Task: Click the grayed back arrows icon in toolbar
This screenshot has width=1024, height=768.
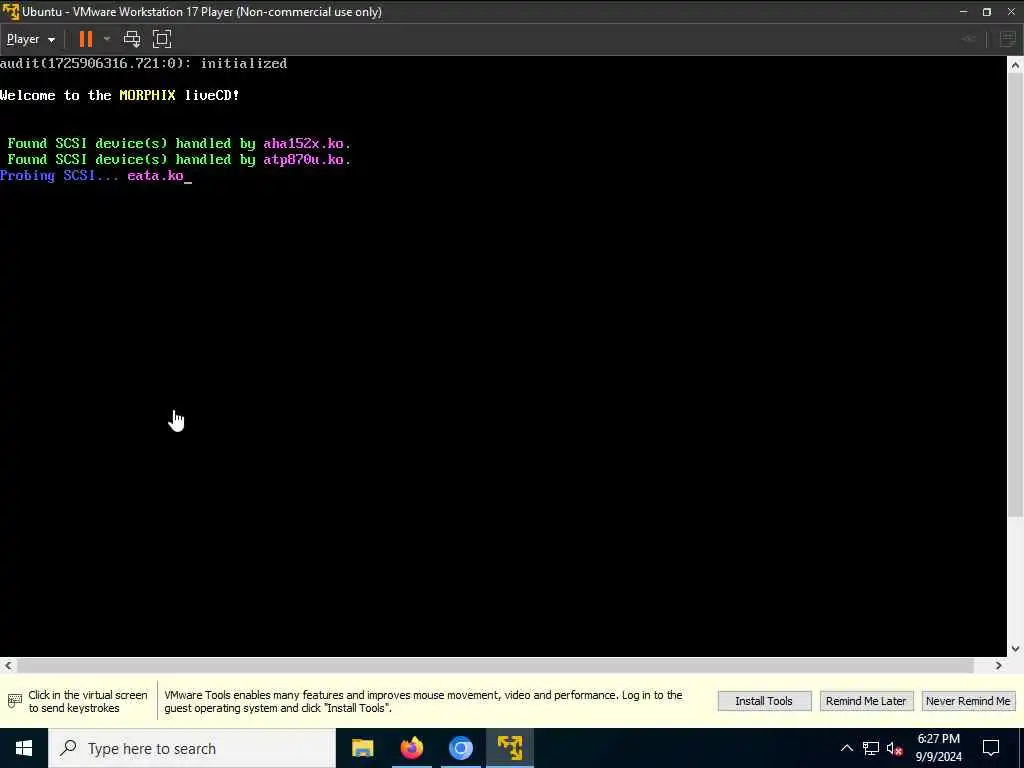Action: 969,39
